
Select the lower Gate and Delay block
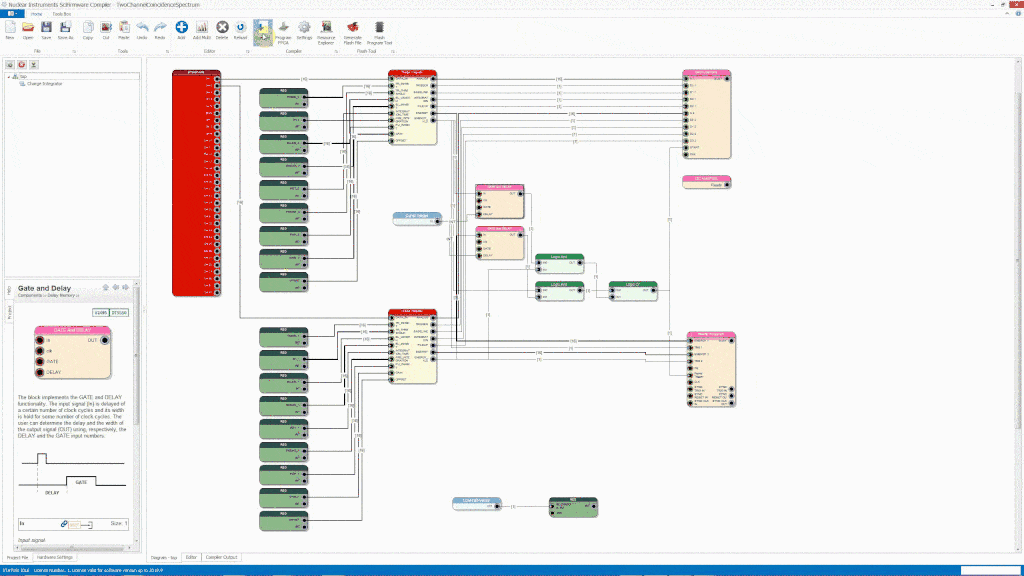[500, 243]
